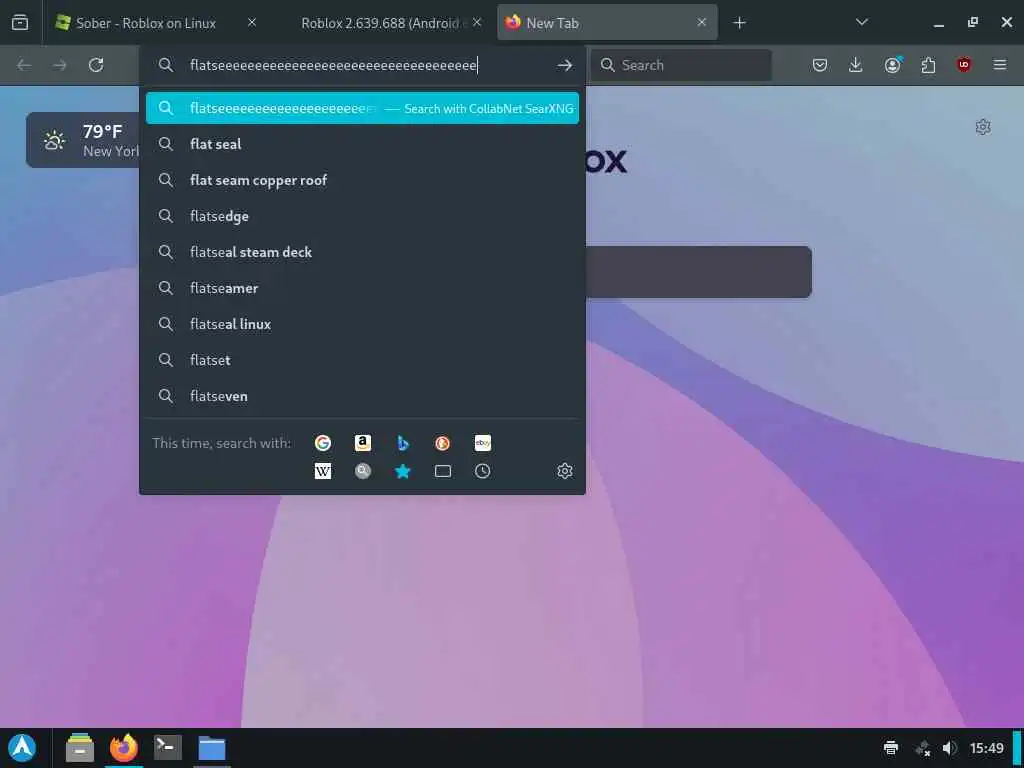
Task: Open the Arch Linux application launcher
Action: (22, 748)
